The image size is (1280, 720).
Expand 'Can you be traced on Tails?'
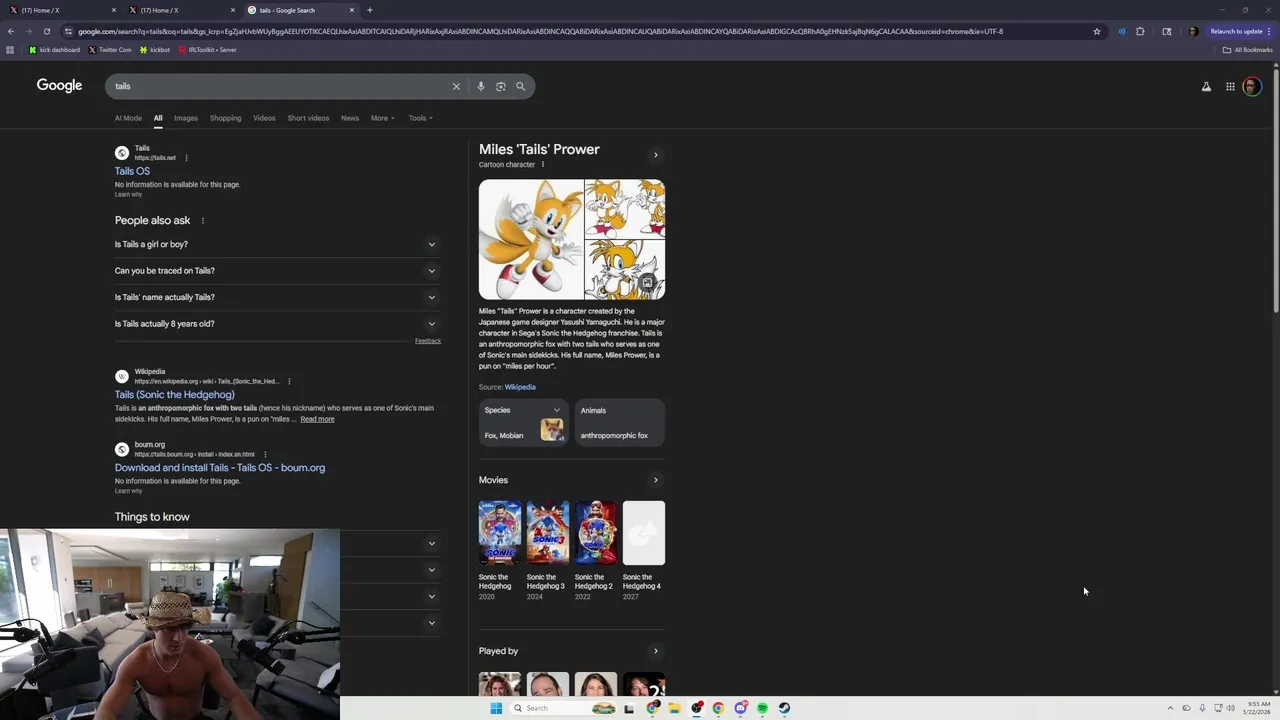point(278,271)
